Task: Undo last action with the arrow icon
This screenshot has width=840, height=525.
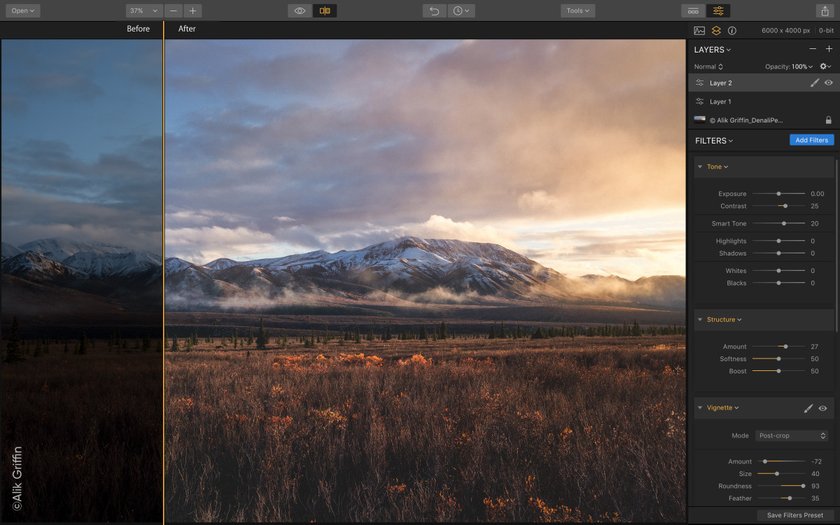Action: 434,11
